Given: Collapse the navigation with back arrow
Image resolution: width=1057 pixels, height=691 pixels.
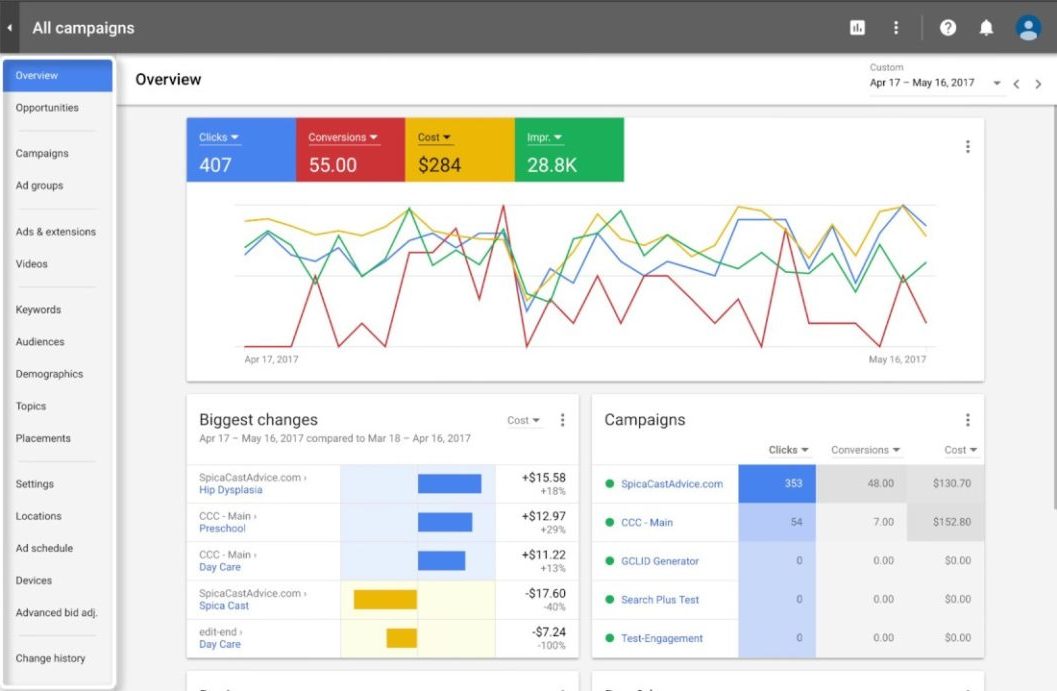Looking at the screenshot, I should pos(9,28).
